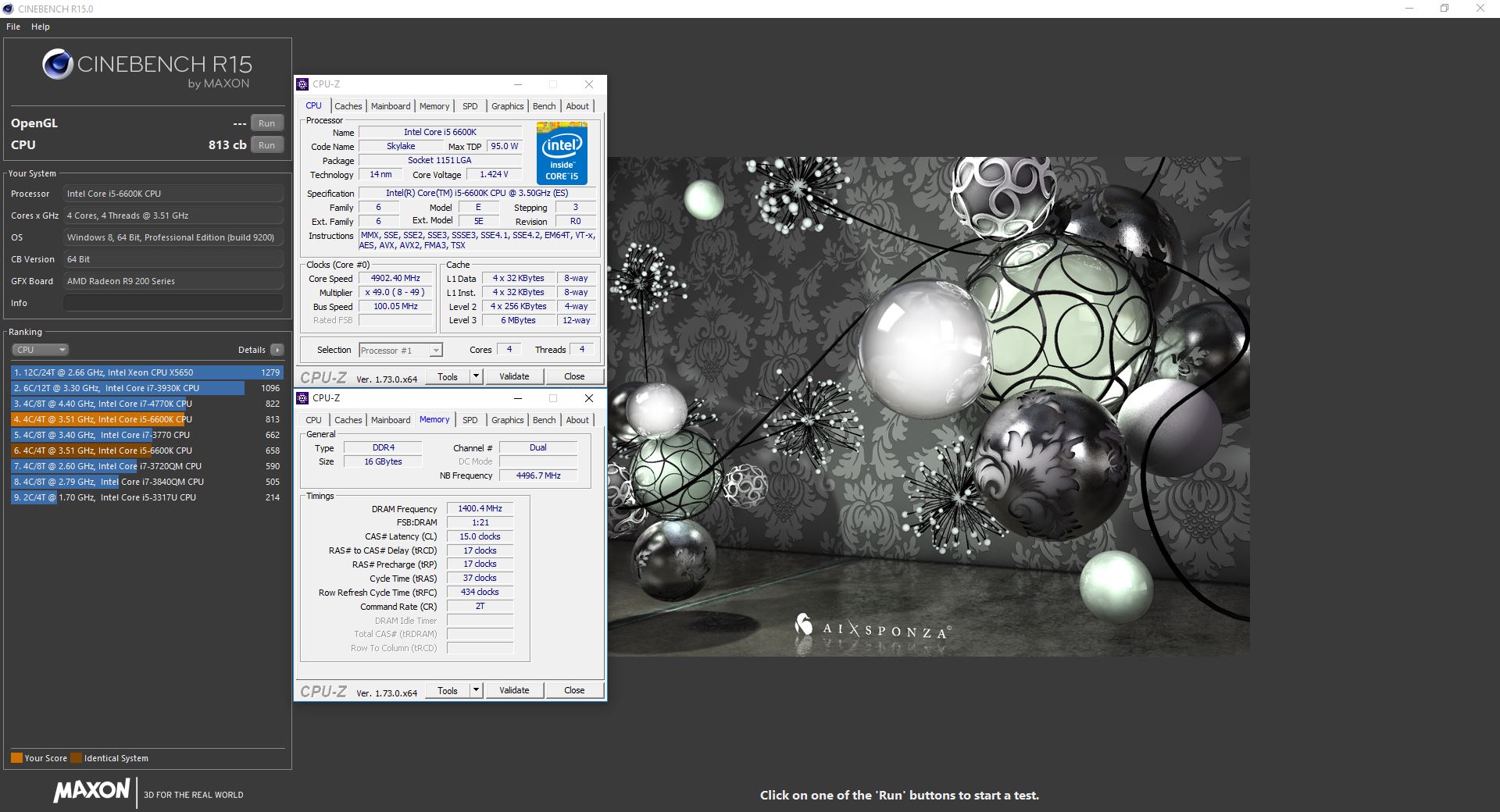The height and width of the screenshot is (812, 1500).
Task: Click the Core Voltage value 1.424 V
Action: coord(494,174)
